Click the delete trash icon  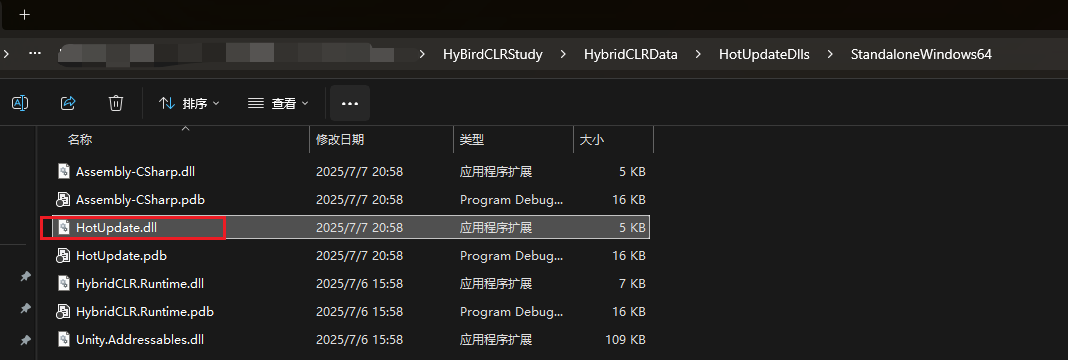tap(116, 103)
